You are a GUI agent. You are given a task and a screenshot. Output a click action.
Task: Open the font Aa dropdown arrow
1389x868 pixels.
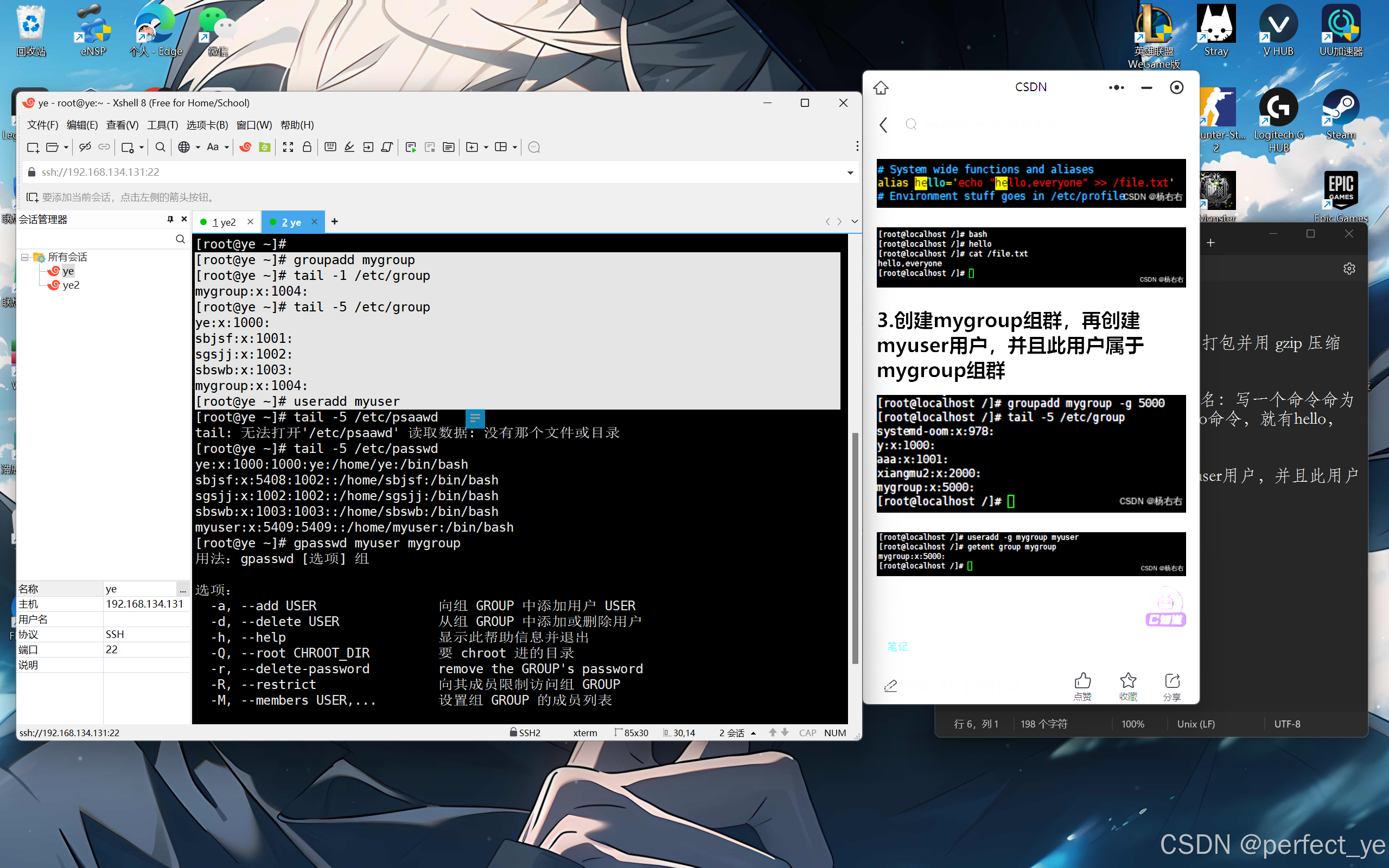pos(227,148)
